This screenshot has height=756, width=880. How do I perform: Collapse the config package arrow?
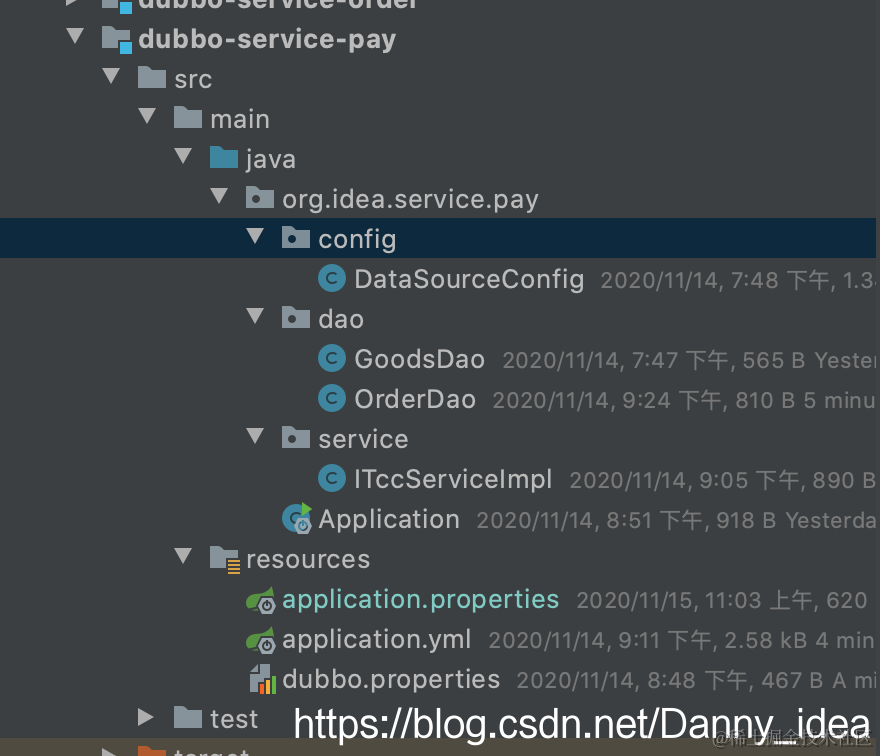255,236
